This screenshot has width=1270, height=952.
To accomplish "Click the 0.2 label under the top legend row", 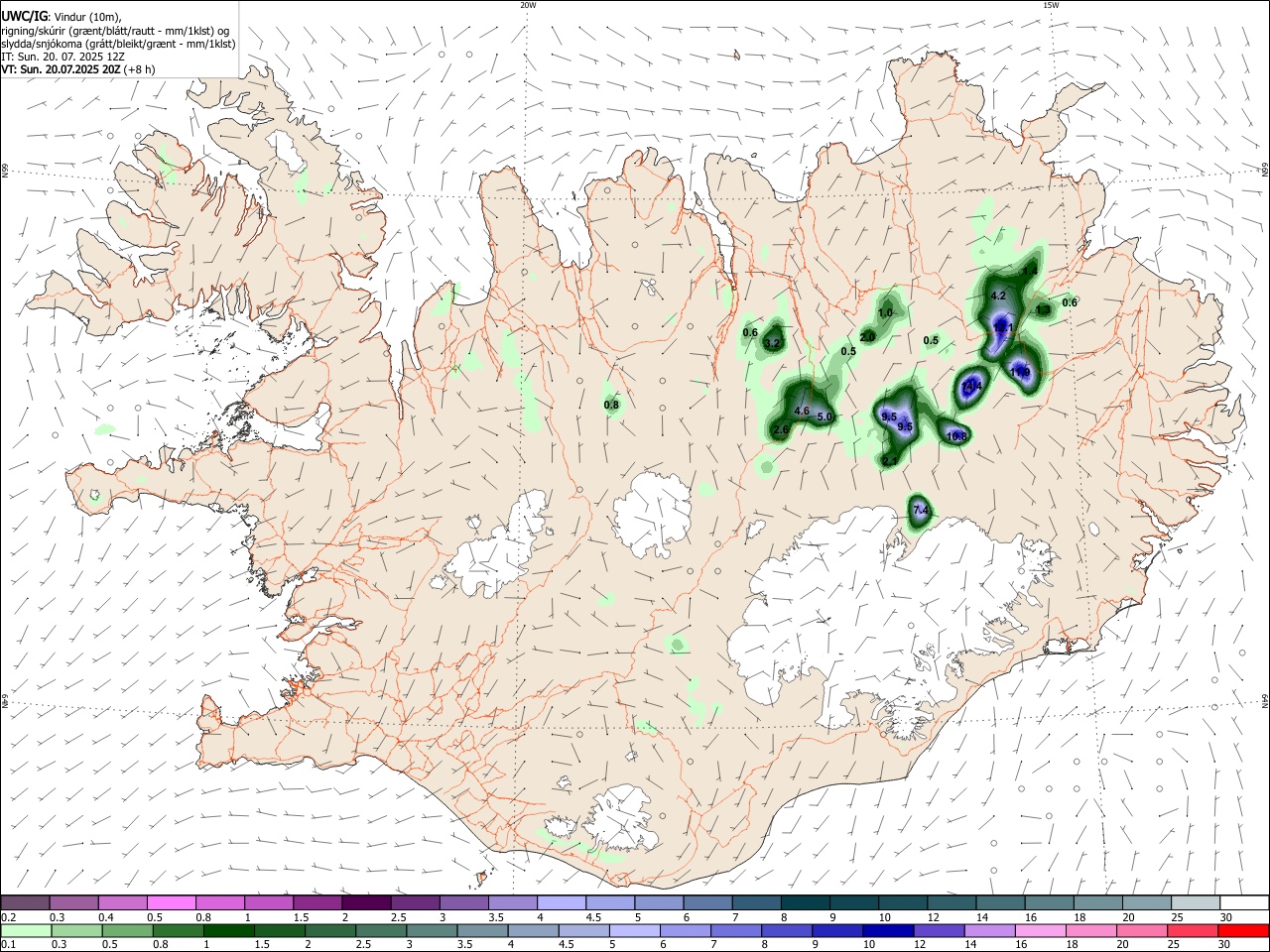I will [x=8, y=917].
